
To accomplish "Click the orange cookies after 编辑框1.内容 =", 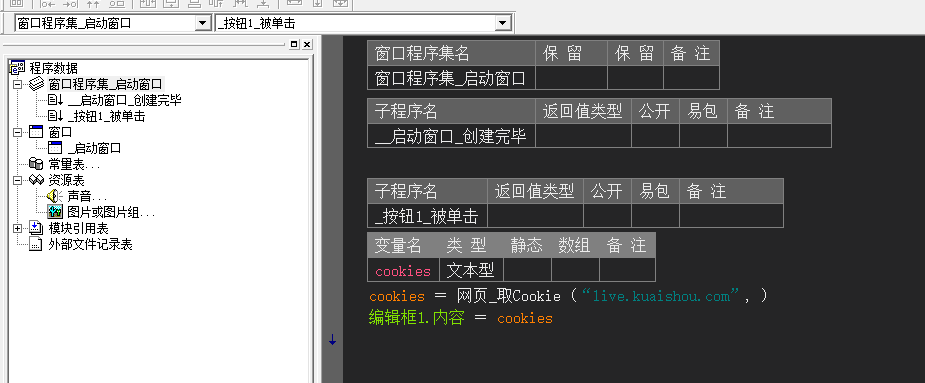I will pyautogui.click(x=524, y=318).
